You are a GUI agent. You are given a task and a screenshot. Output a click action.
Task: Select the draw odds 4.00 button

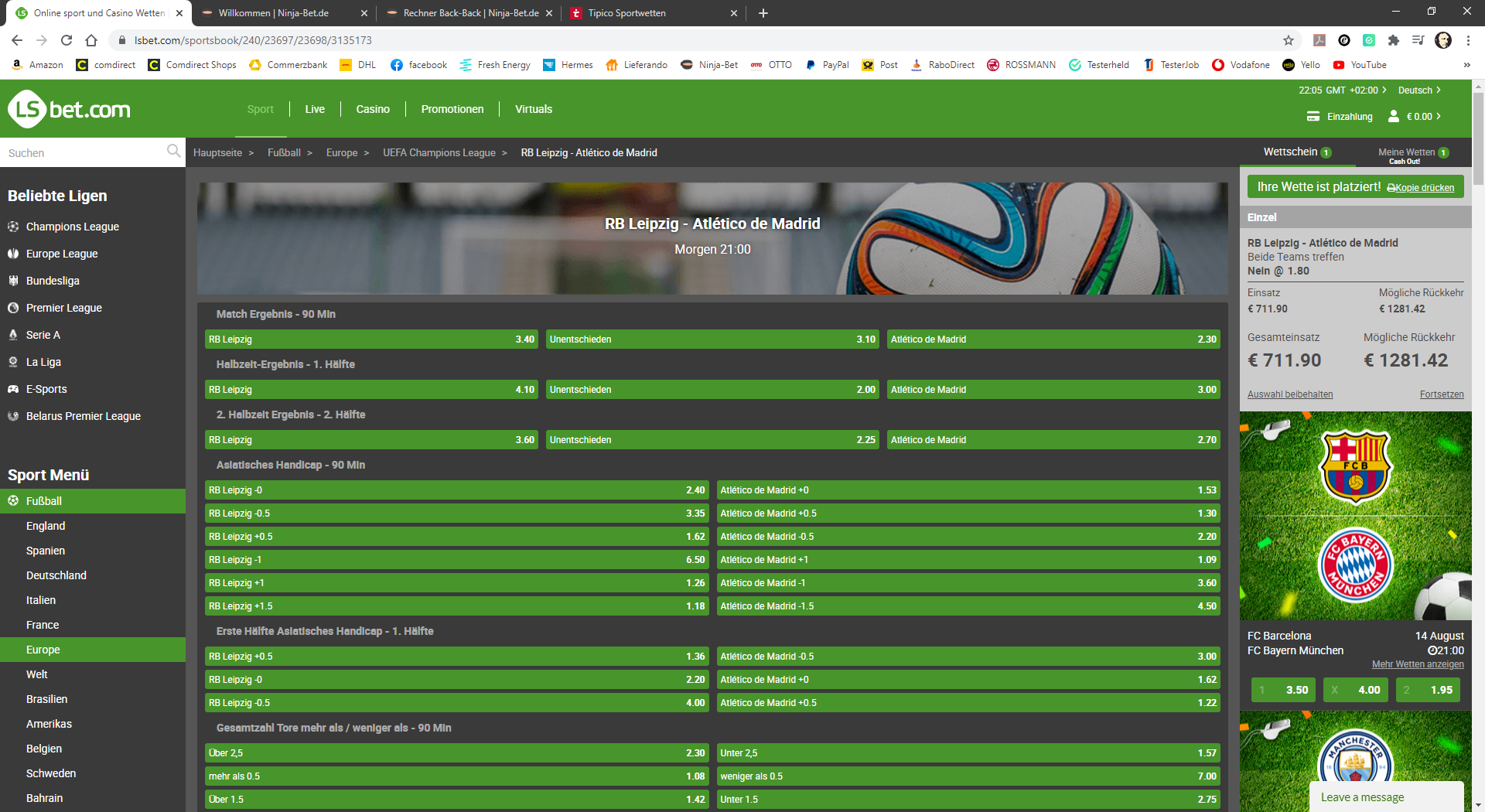[x=1356, y=690]
